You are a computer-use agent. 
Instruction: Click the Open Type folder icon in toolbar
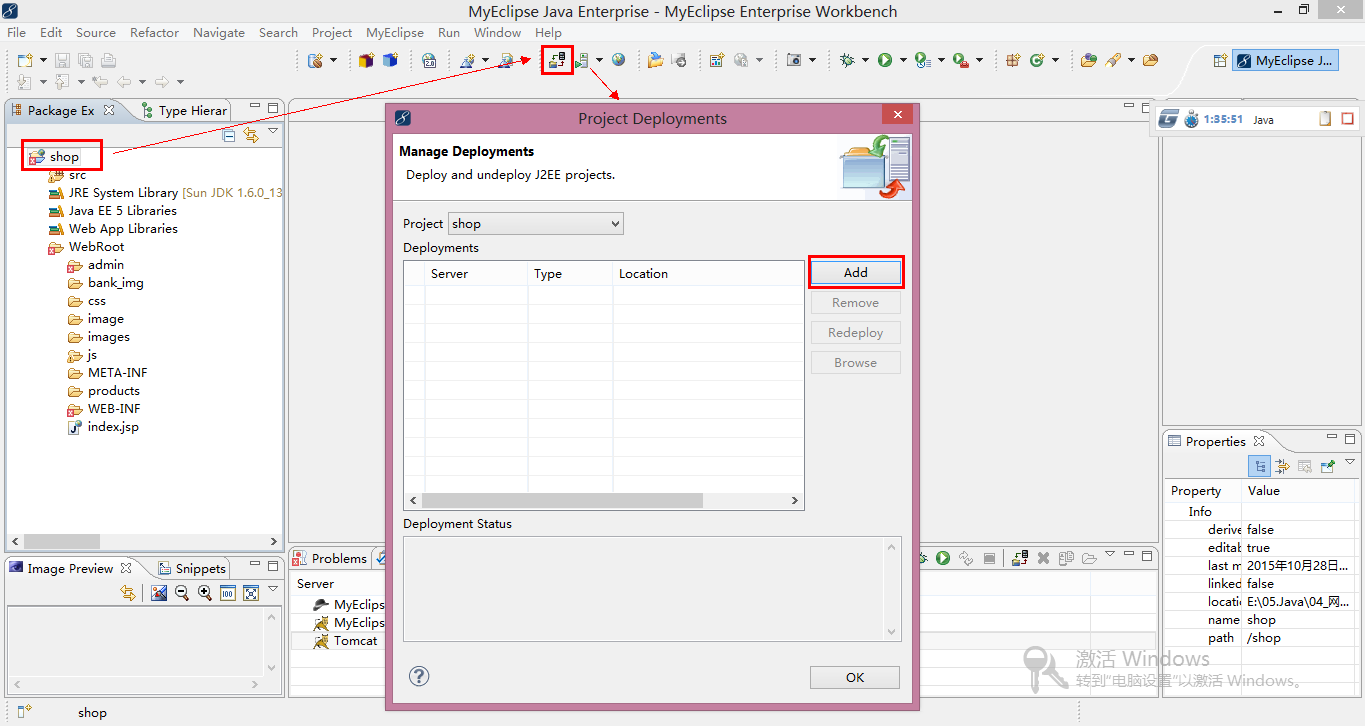[1089, 60]
